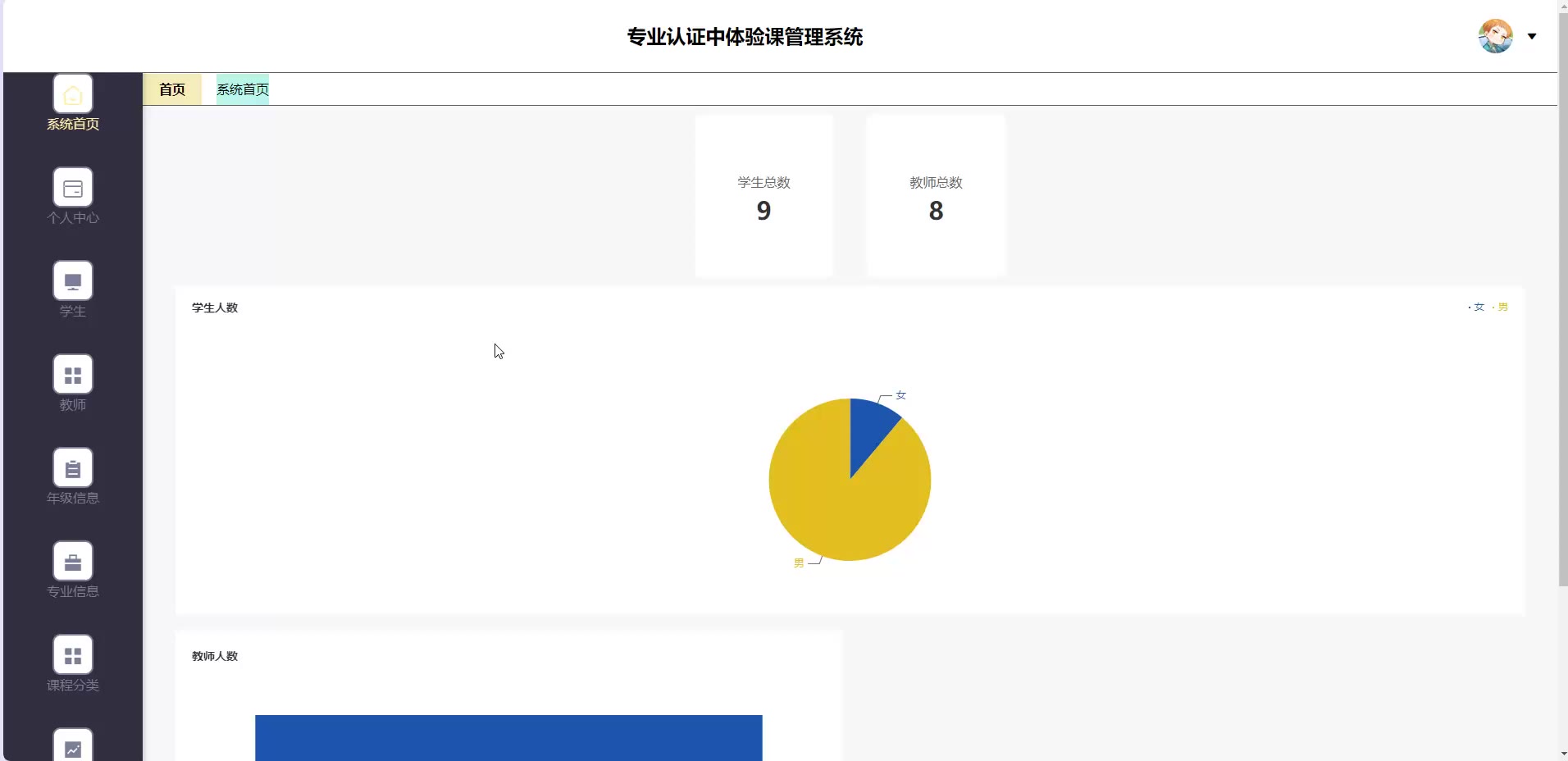Click the teacher total value 8
The width and height of the screenshot is (1568, 761).
(936, 211)
